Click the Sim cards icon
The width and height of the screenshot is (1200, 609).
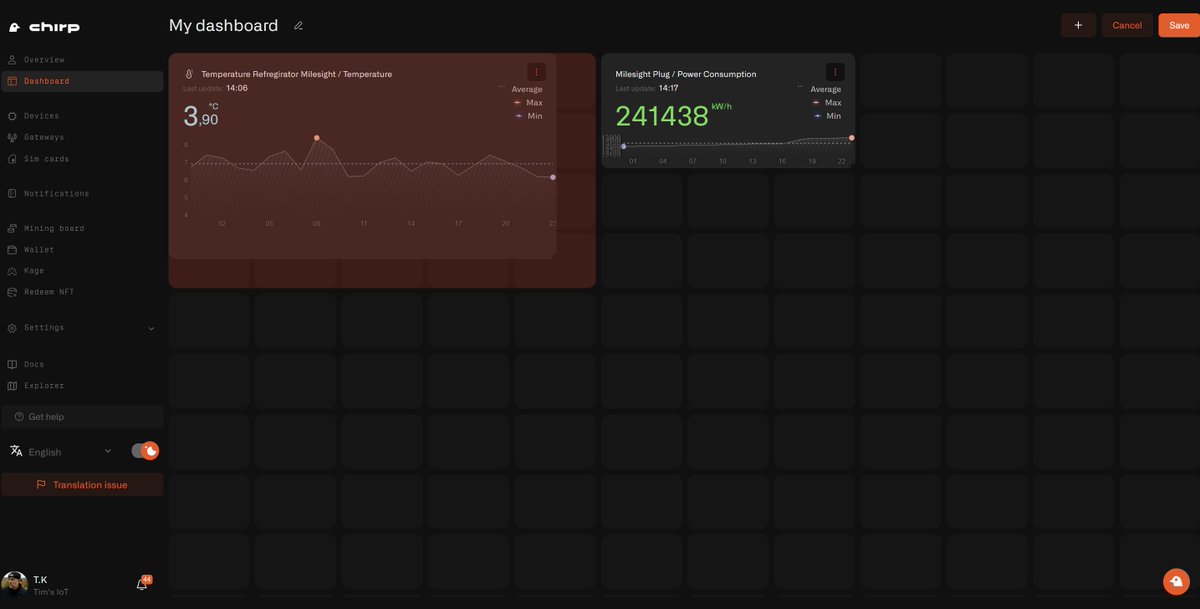(12, 159)
